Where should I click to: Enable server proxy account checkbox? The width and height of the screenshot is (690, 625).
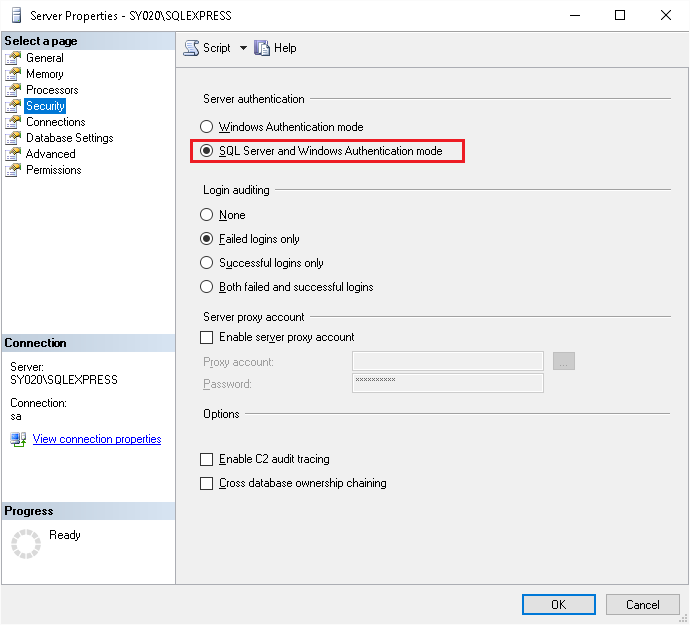(206, 338)
